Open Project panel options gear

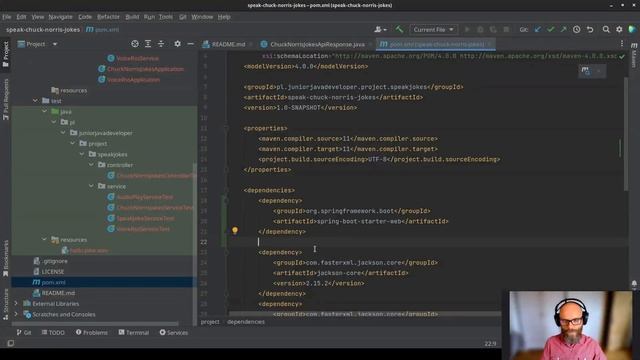click(177, 44)
